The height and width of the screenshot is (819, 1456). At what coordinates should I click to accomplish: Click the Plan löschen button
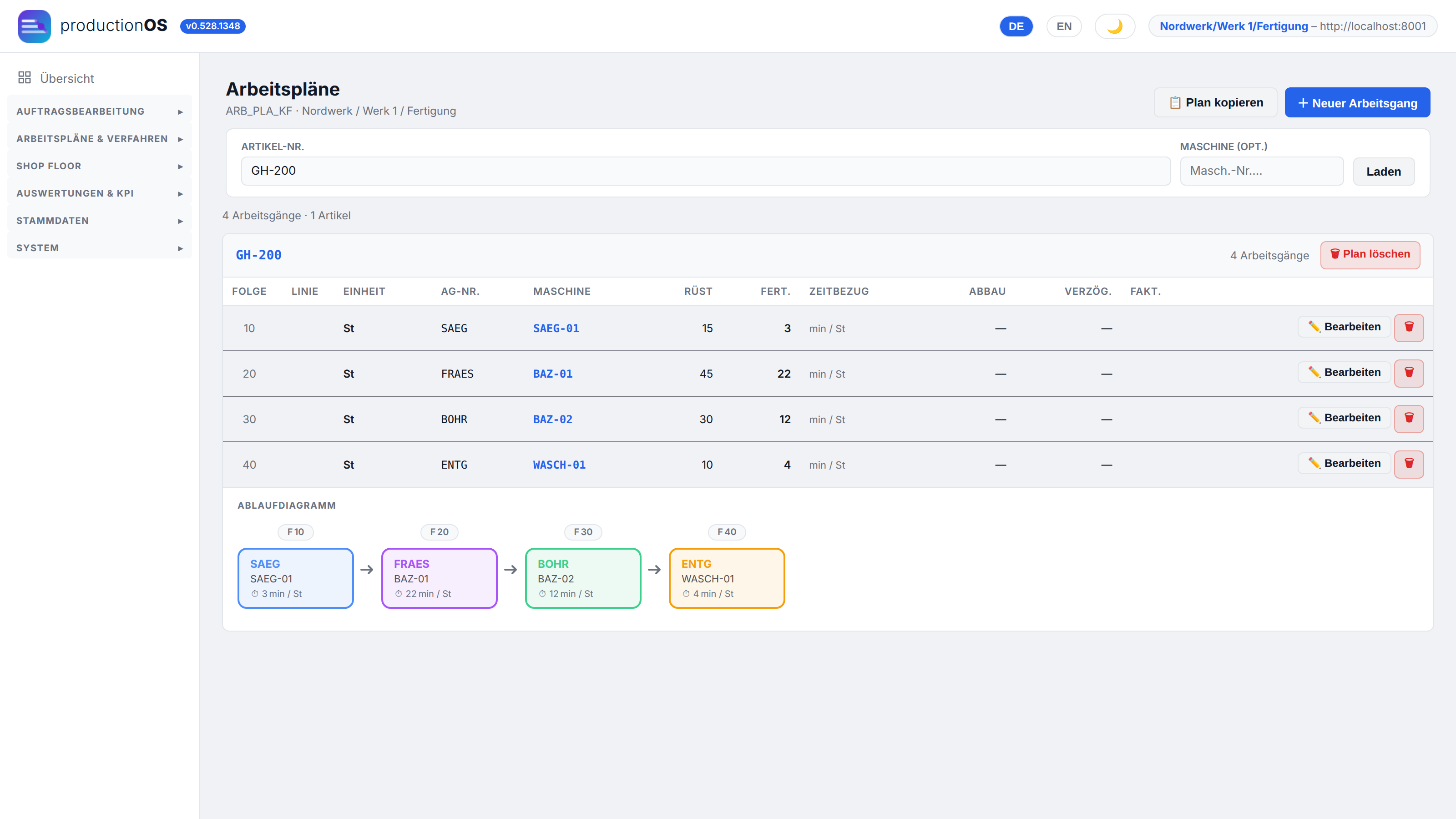pyautogui.click(x=1370, y=254)
